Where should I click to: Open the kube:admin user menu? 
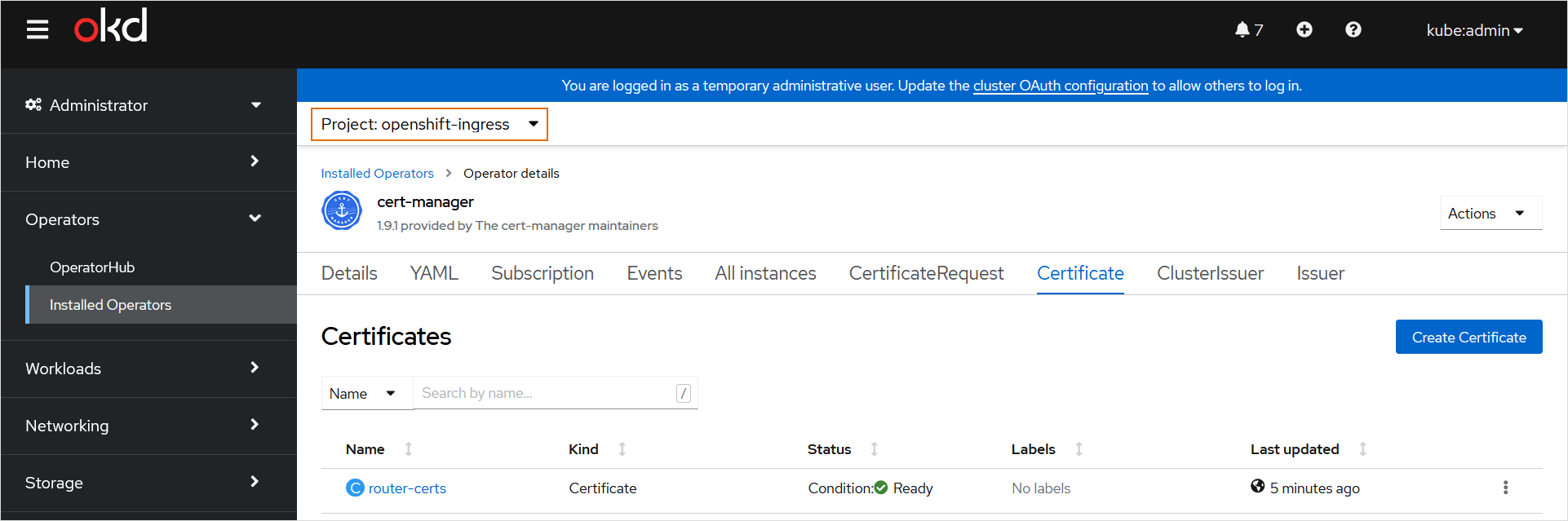tap(1475, 30)
